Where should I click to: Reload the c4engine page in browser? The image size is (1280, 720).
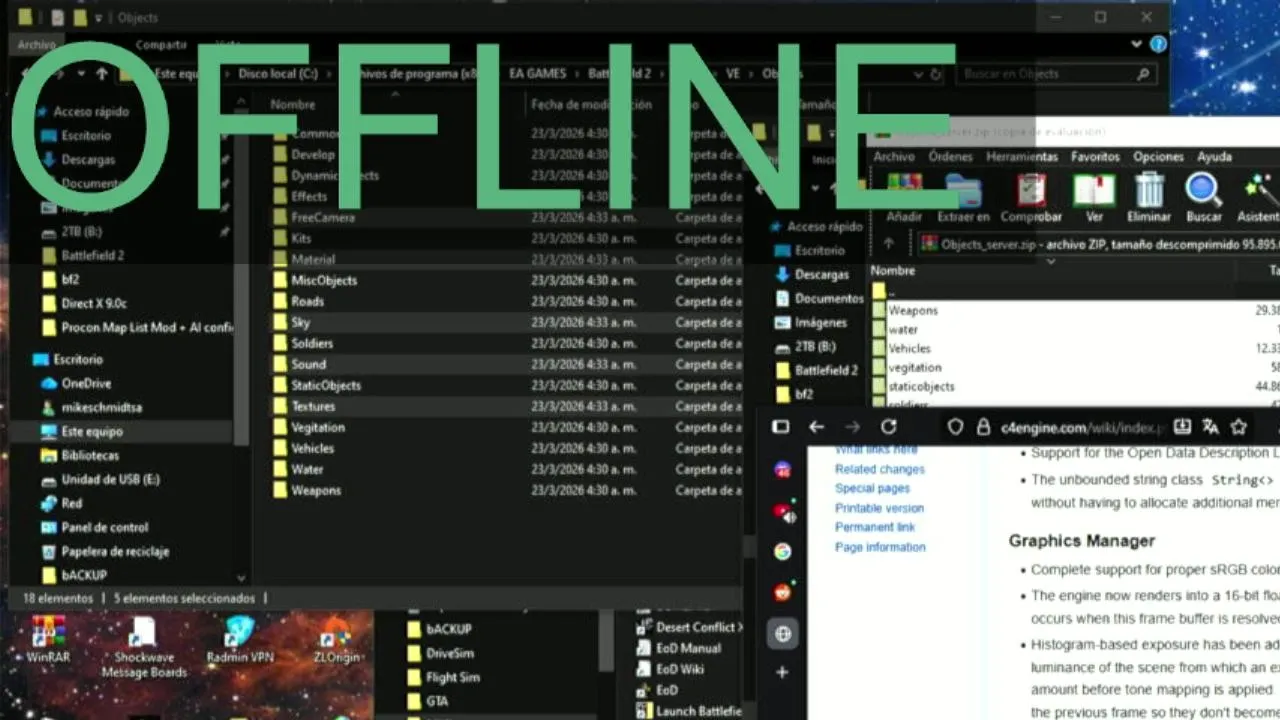(x=888, y=427)
